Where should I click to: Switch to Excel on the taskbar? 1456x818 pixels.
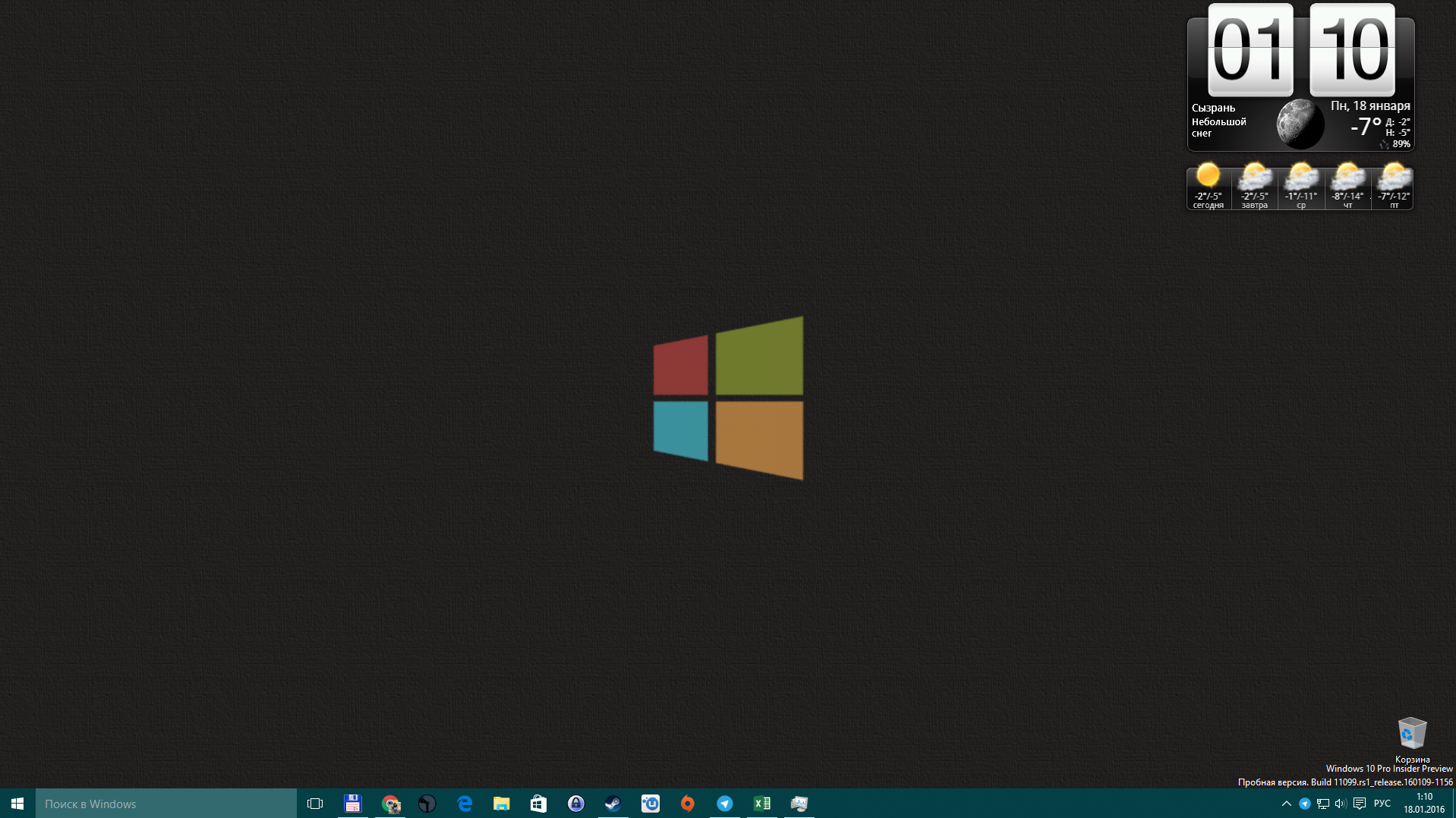click(x=762, y=804)
